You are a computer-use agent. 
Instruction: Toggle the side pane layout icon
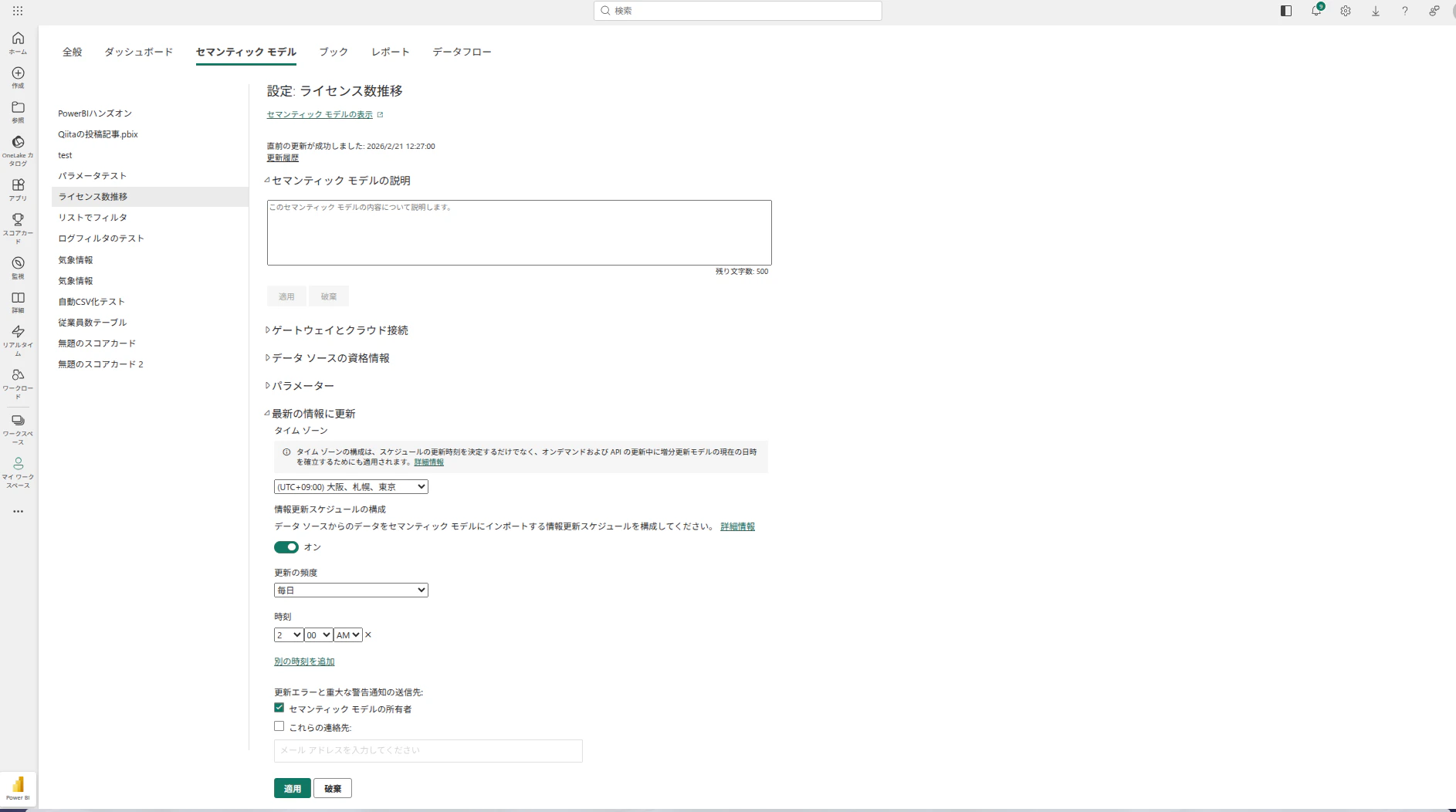click(x=1286, y=11)
